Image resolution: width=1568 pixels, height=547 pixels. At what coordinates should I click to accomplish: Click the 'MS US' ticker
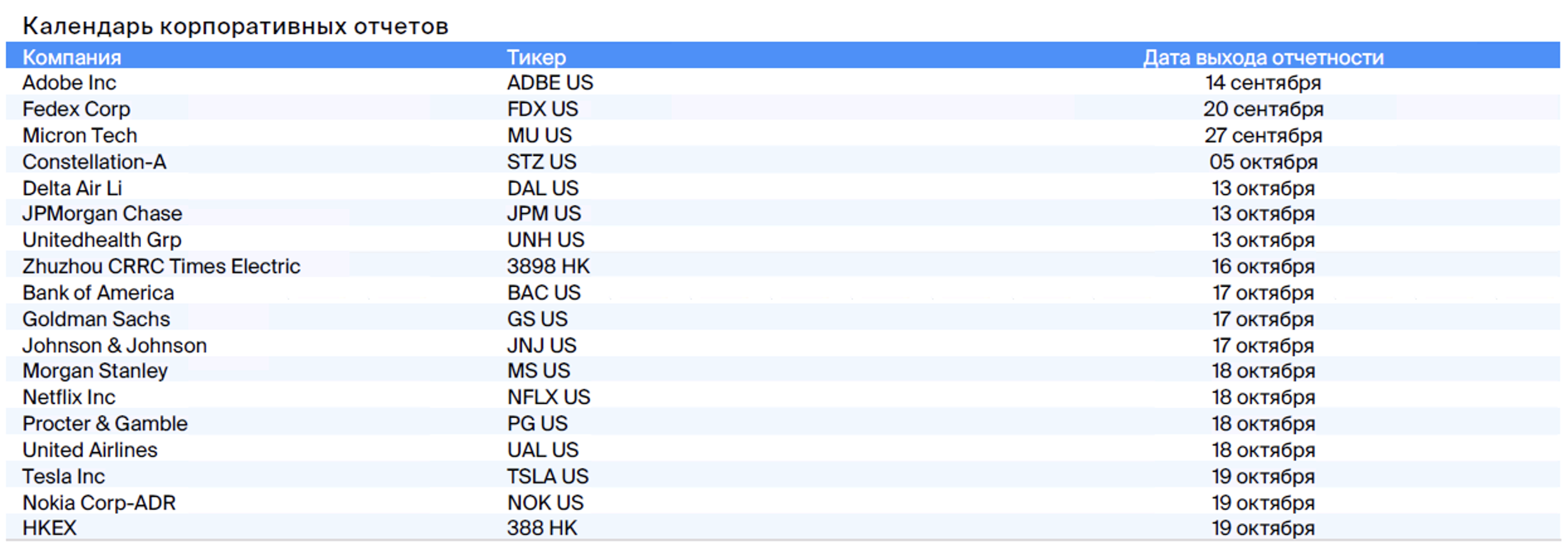538,371
